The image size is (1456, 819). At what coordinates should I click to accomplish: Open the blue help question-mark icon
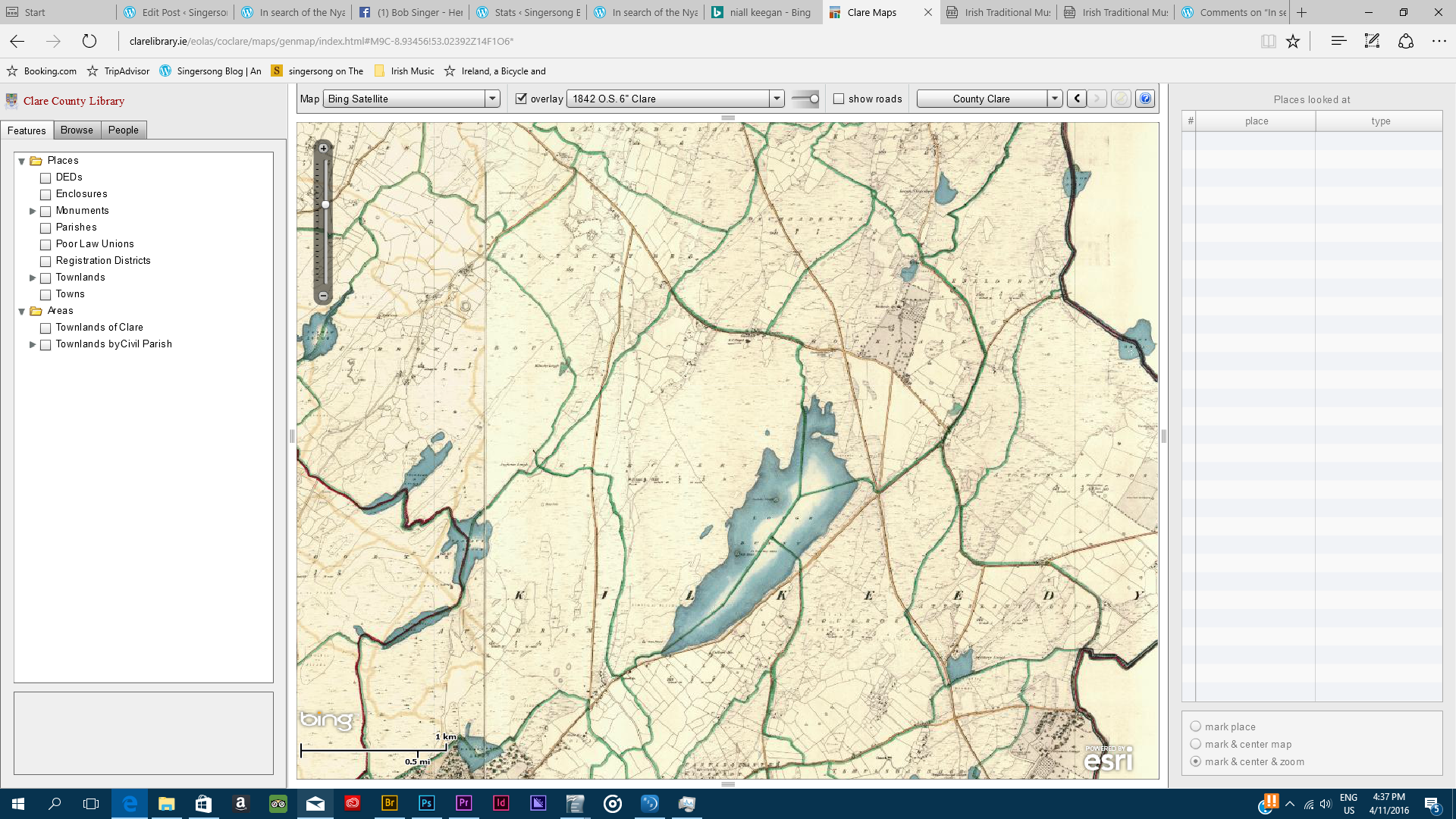tap(1145, 99)
